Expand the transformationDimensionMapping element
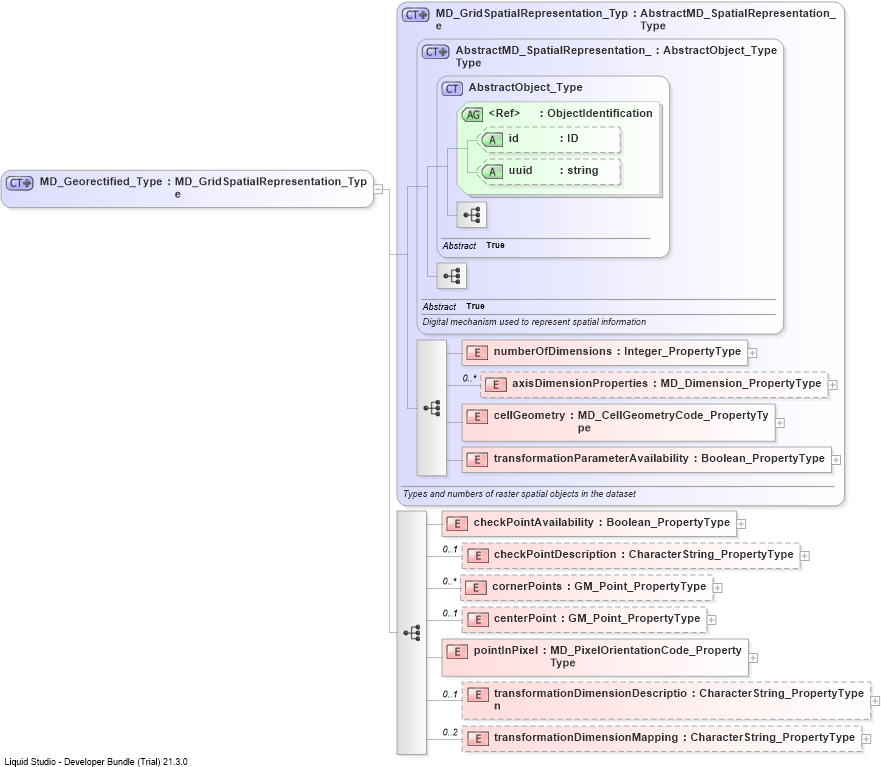The image size is (881, 767). tap(867, 739)
